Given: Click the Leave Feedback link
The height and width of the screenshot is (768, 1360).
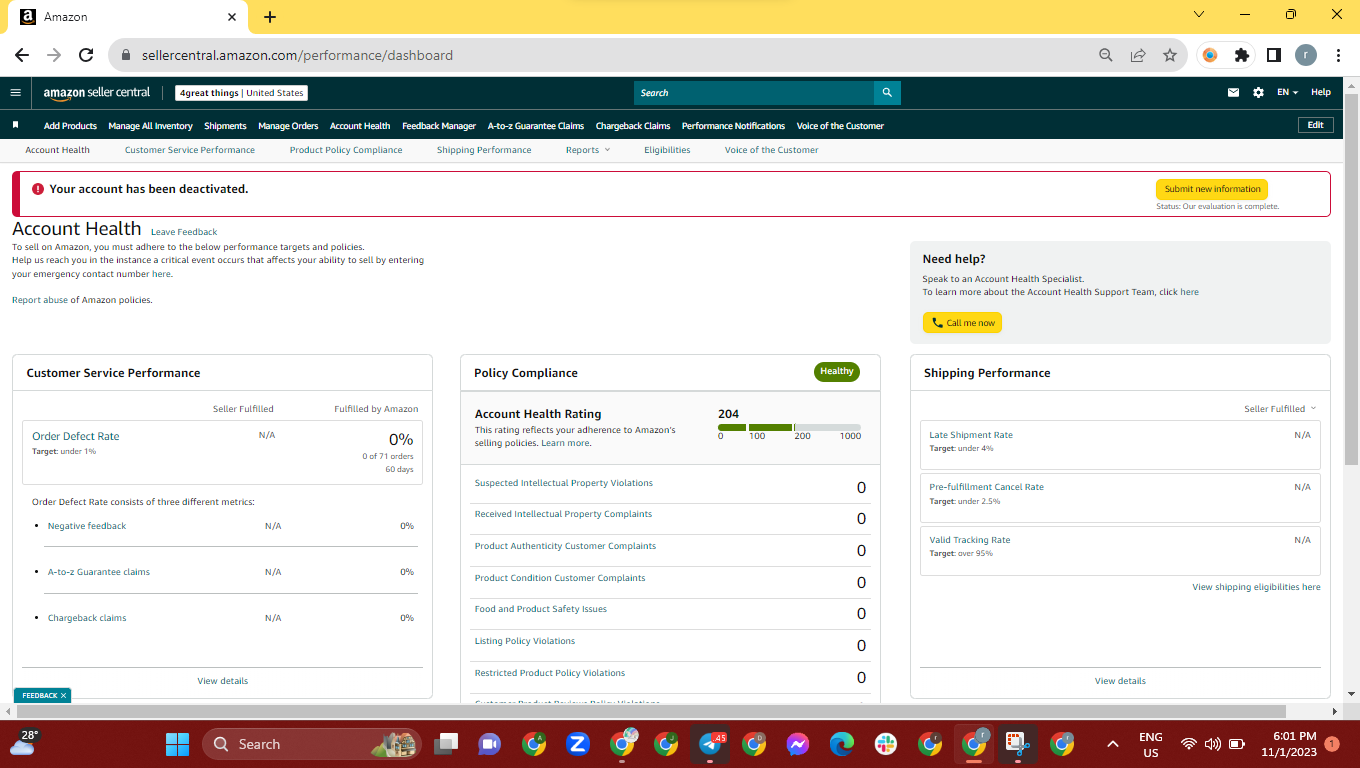Looking at the screenshot, I should point(184,232).
